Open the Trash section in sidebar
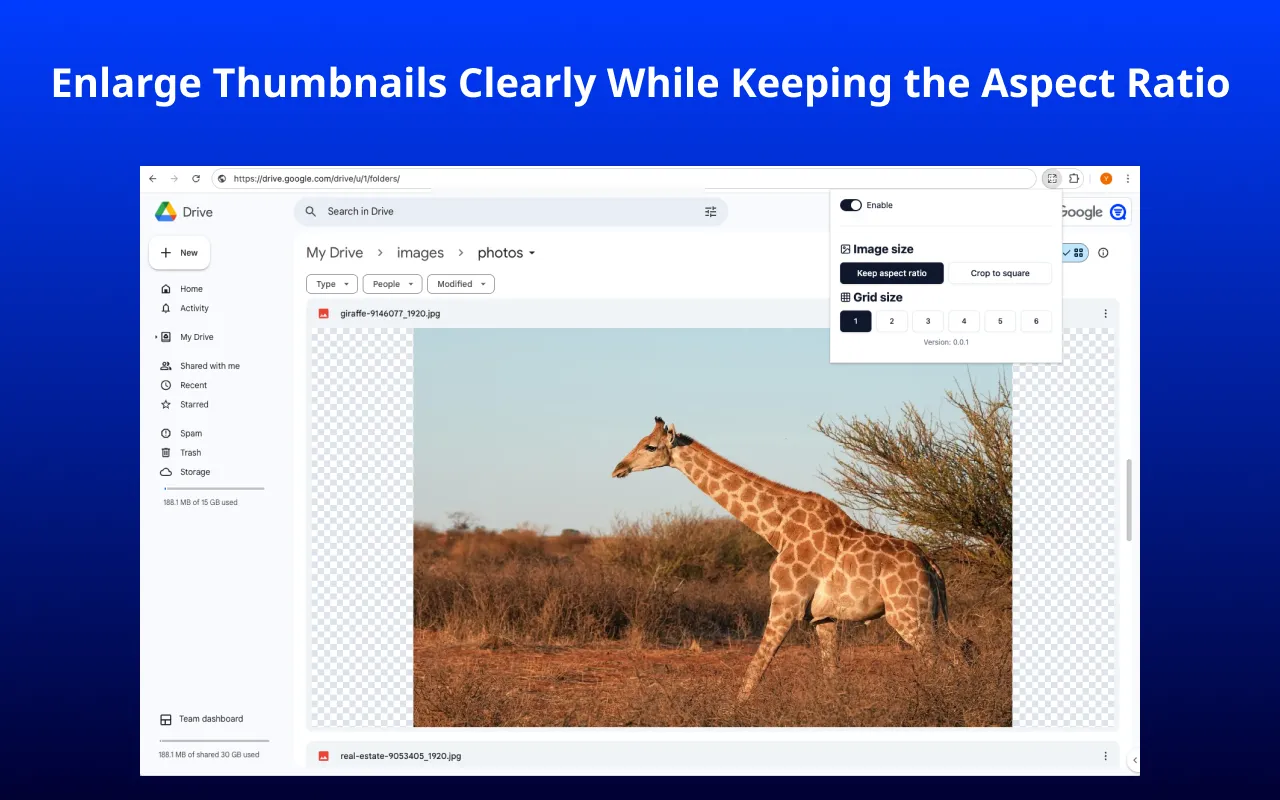Viewport: 1280px width, 800px height. pos(166,452)
